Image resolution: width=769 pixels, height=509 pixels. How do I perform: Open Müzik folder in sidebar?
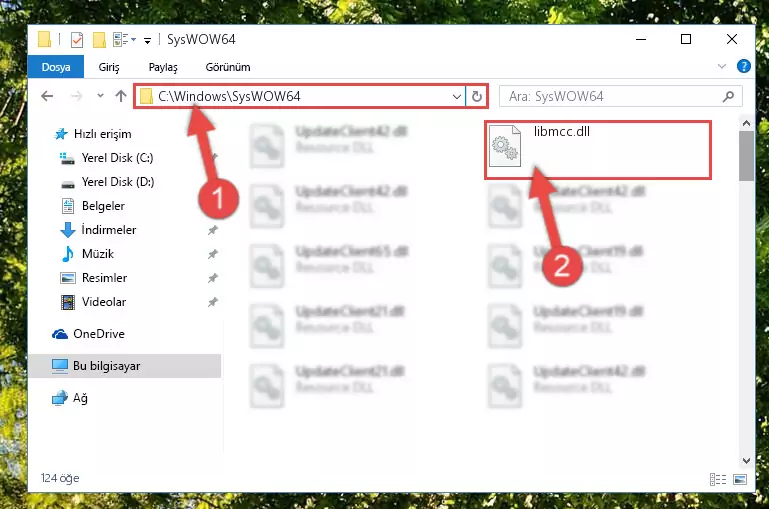(98, 254)
